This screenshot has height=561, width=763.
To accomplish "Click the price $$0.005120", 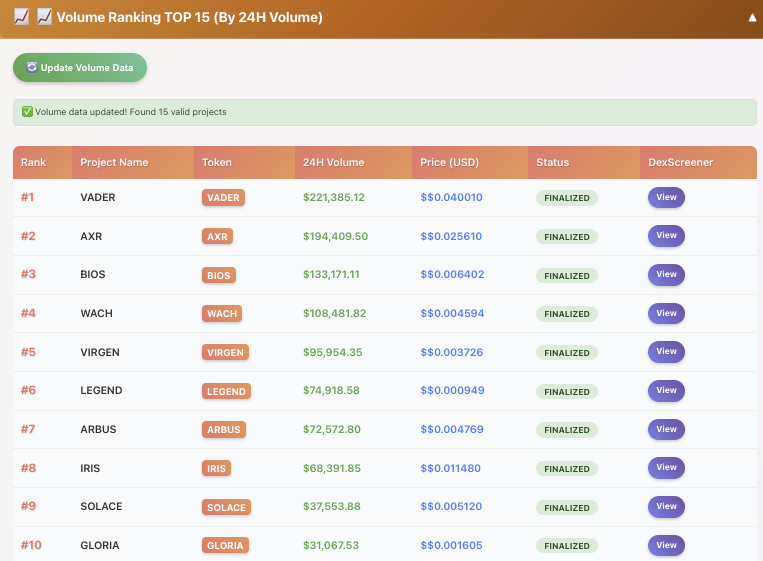I will pos(451,506).
